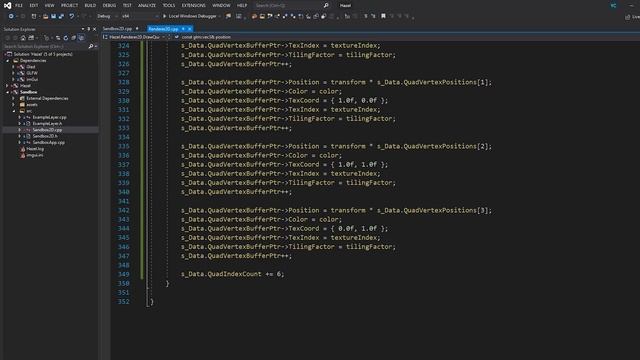
Task: Select Hazel.log file
Action: click(x=35, y=149)
